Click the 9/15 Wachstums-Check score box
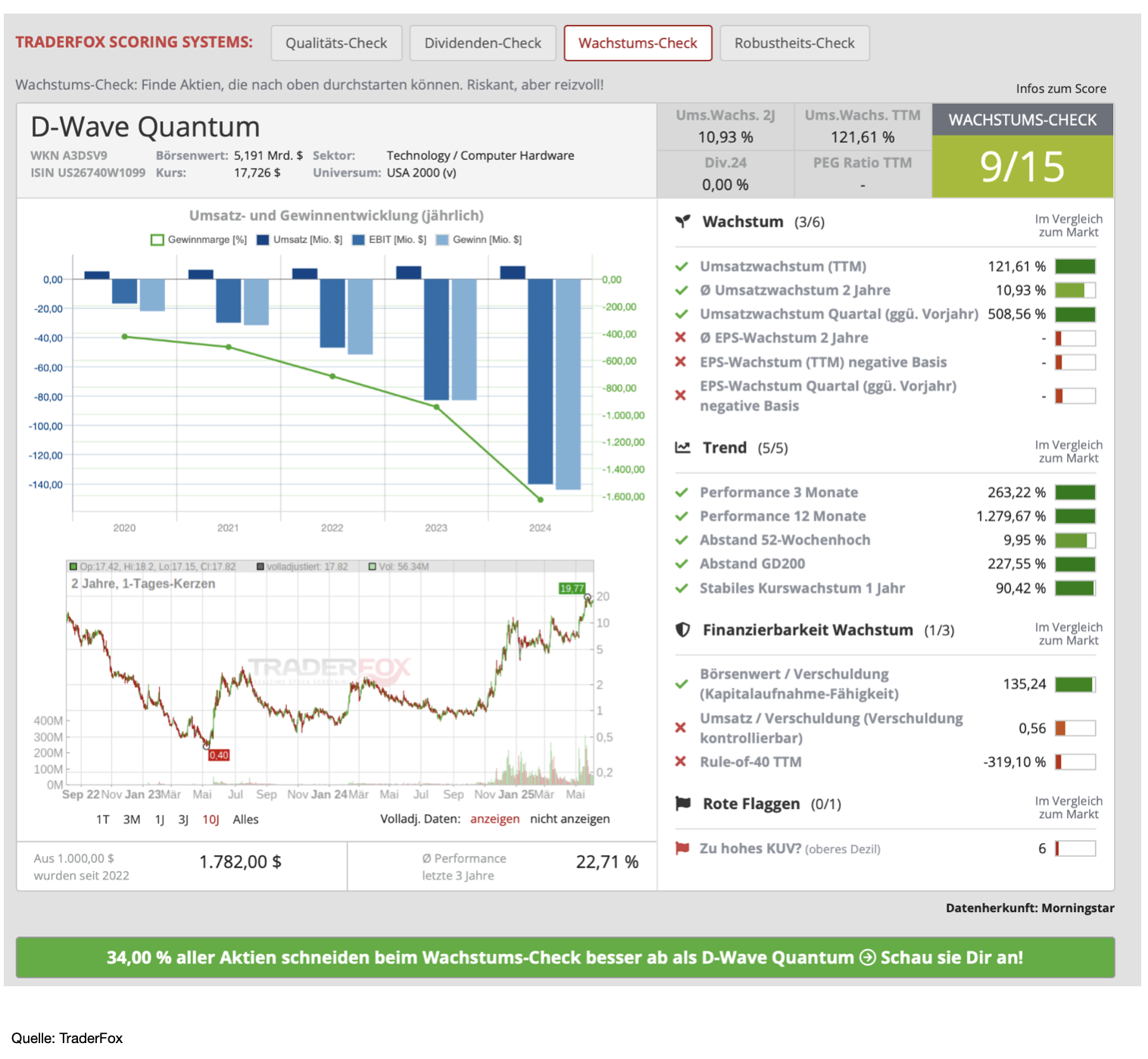The image size is (1148, 1059). click(1022, 166)
